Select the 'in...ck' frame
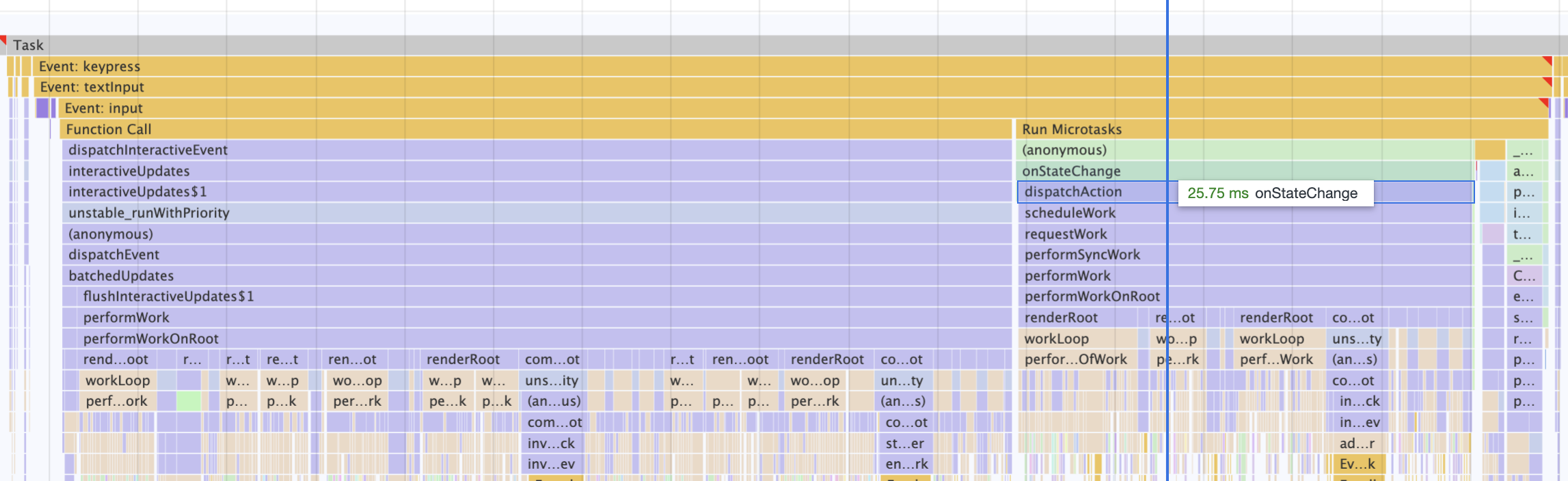1568x481 pixels. (1360, 401)
